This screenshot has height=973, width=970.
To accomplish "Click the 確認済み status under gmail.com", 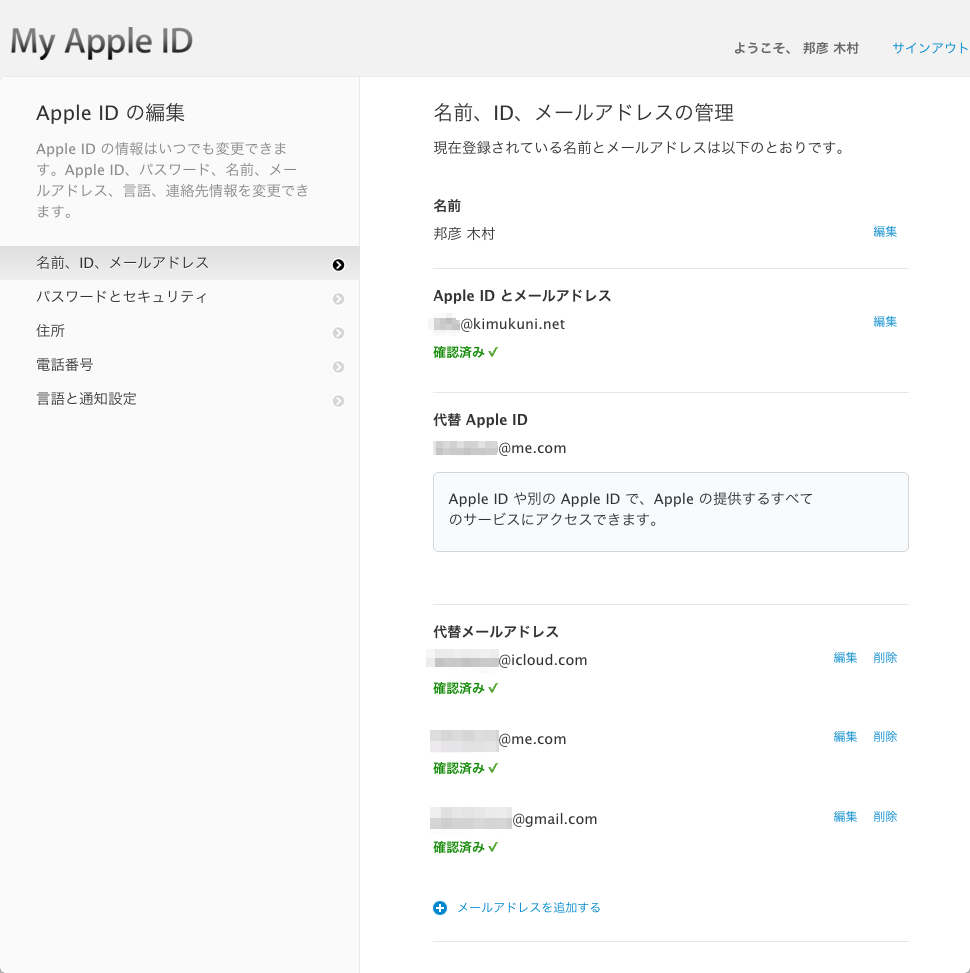I will click(x=465, y=847).
